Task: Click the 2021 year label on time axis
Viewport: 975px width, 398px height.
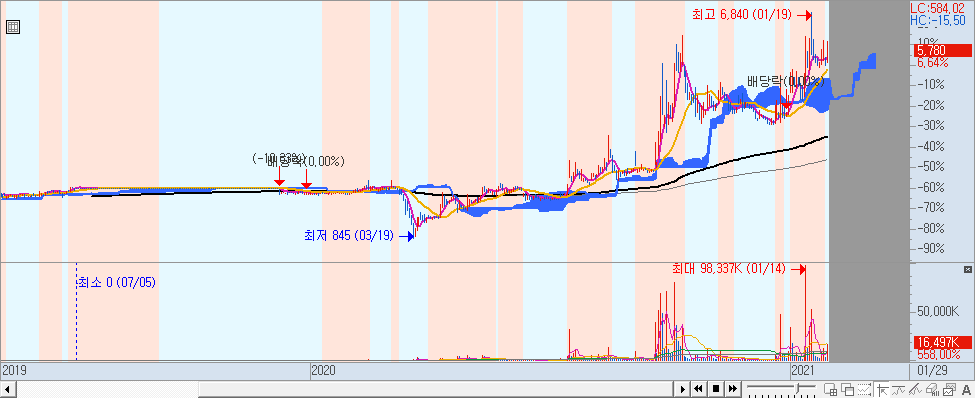Action: coord(803,371)
